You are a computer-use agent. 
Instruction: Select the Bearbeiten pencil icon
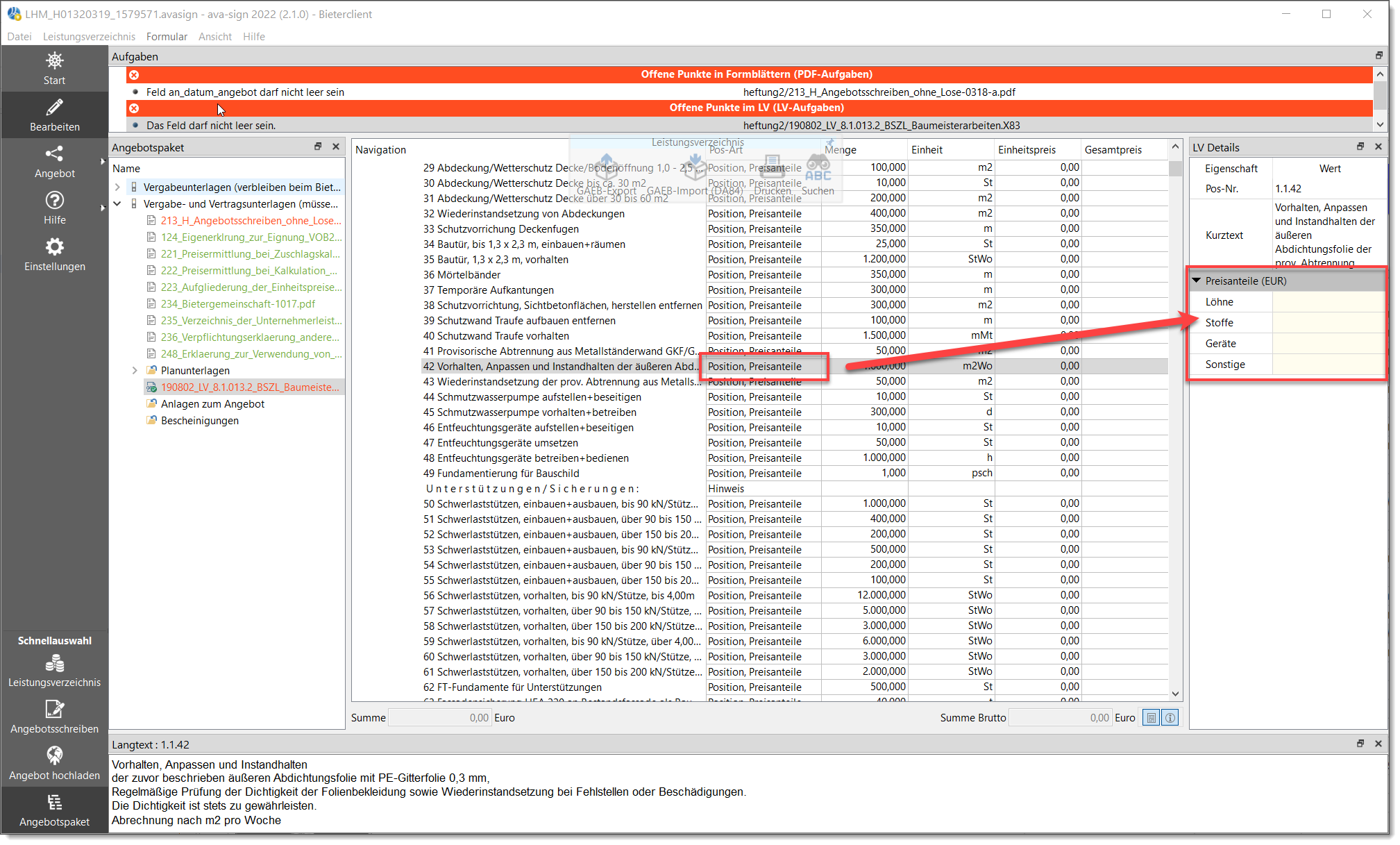click(x=54, y=108)
